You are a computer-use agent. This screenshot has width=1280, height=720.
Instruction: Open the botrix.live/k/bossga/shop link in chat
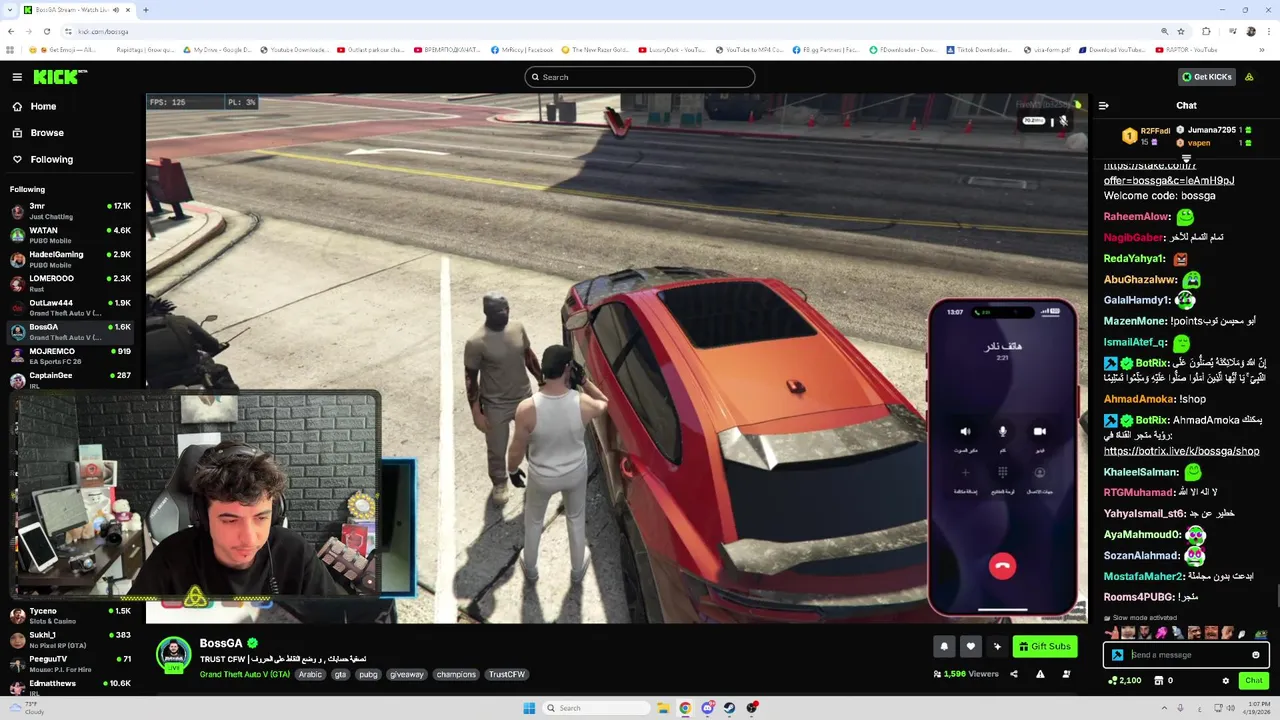point(1181,451)
